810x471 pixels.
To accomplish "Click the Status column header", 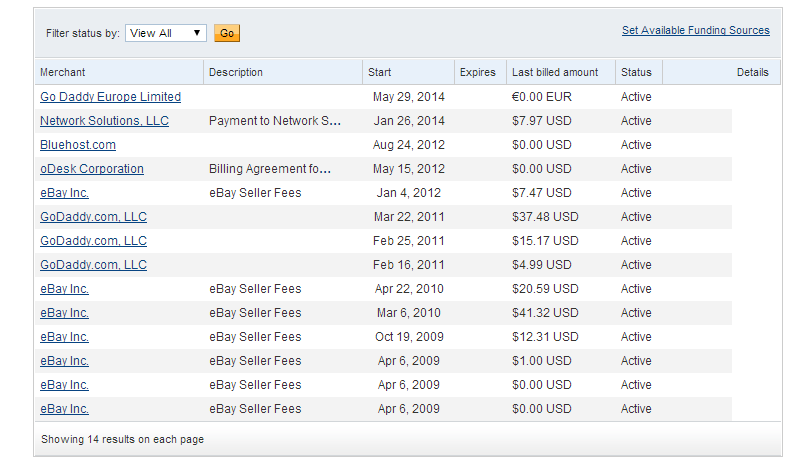I will point(636,72).
